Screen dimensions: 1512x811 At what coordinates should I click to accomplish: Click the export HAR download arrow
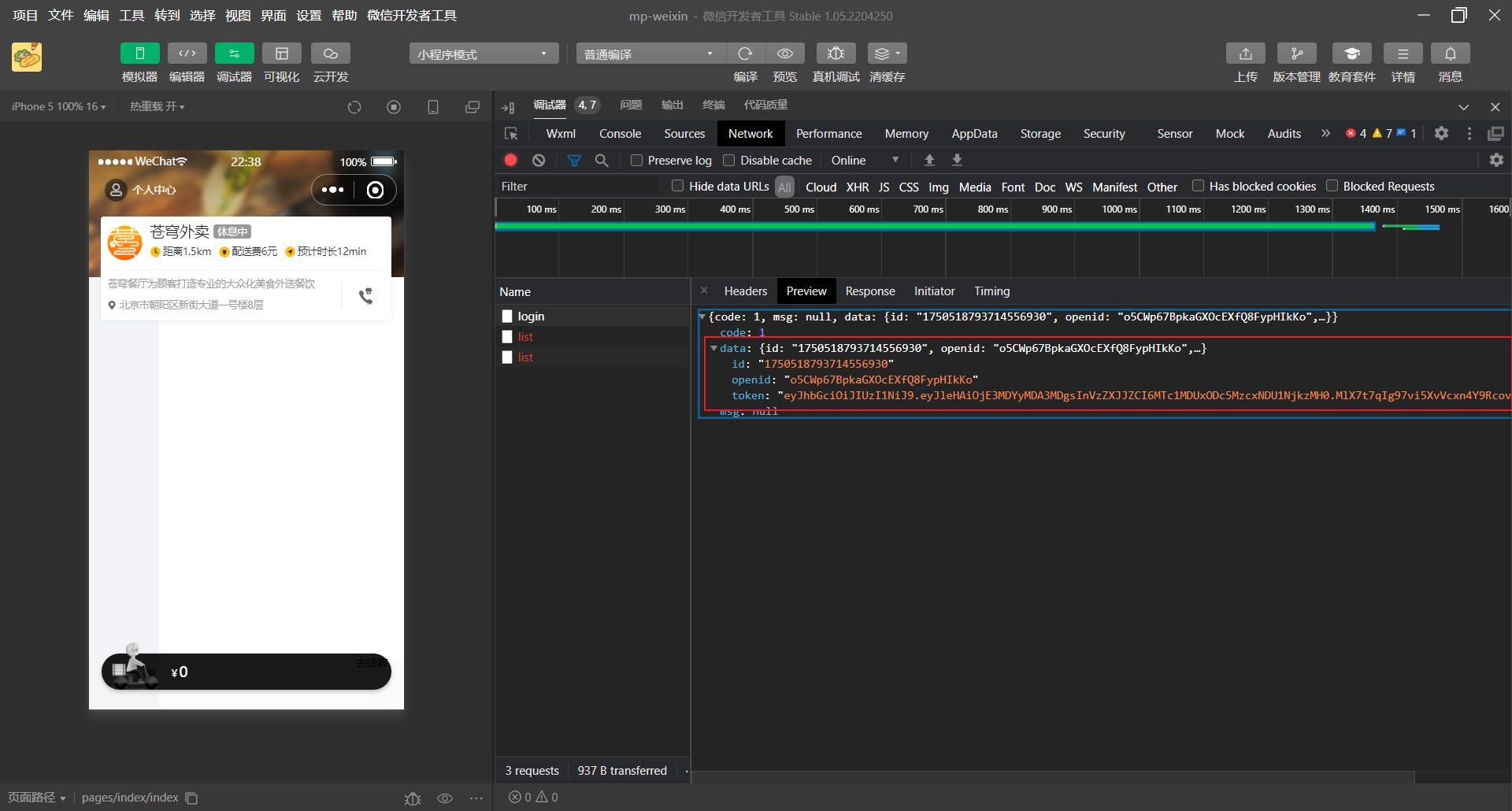957,160
